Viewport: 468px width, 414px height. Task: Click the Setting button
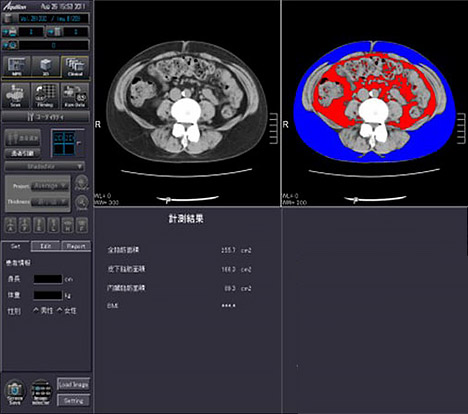tap(73, 400)
